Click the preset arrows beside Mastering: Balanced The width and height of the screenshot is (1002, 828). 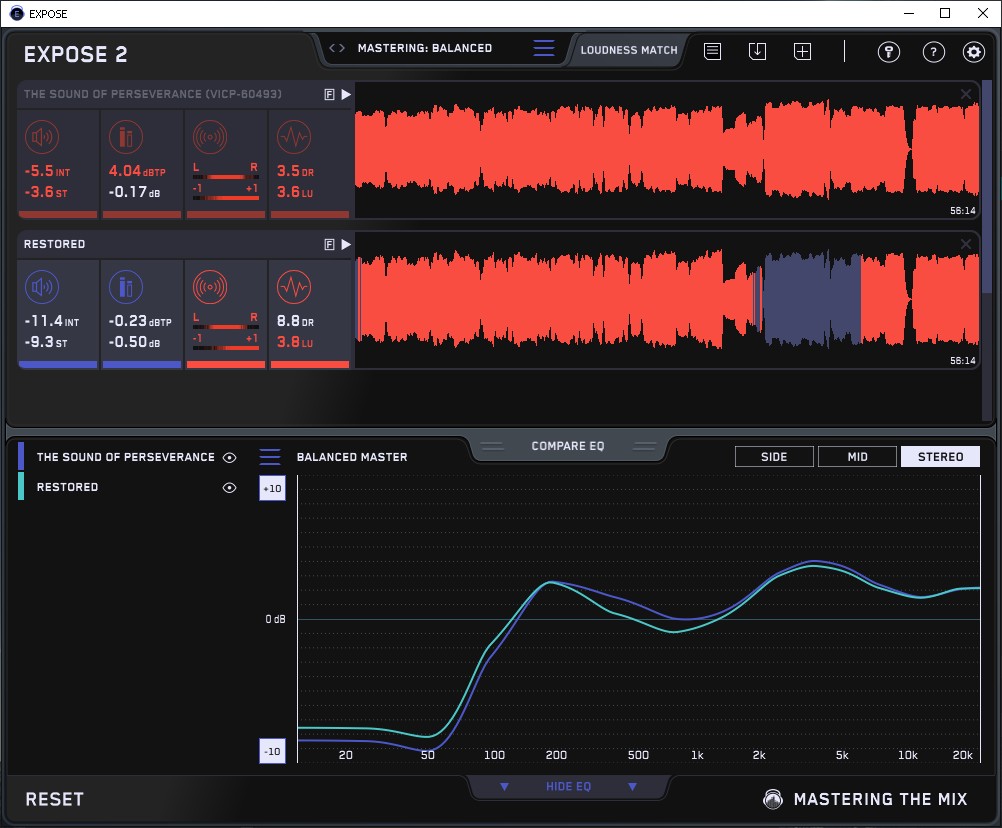pos(337,48)
